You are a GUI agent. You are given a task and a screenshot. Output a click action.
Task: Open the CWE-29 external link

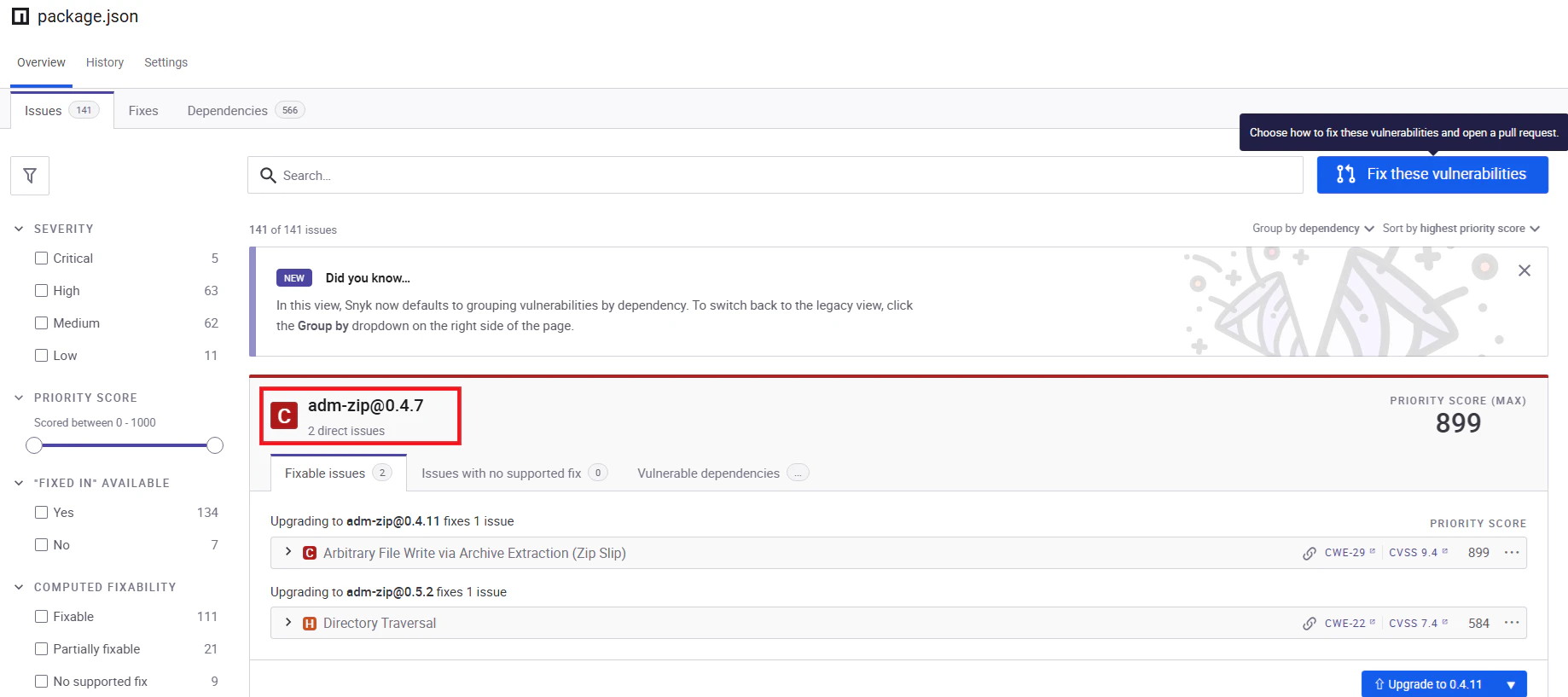(1350, 553)
